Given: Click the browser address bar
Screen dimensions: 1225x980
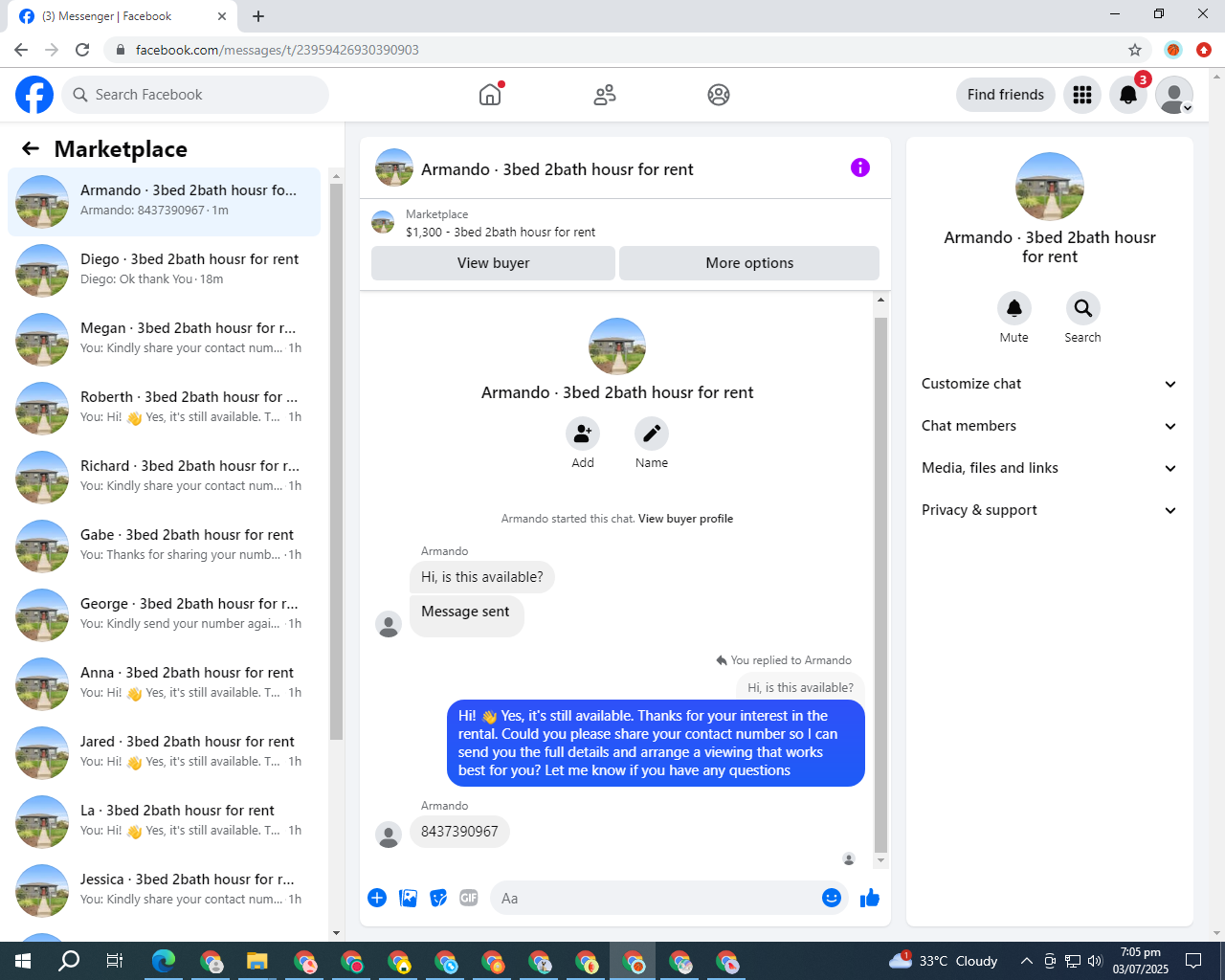Looking at the screenshot, I should coord(612,50).
